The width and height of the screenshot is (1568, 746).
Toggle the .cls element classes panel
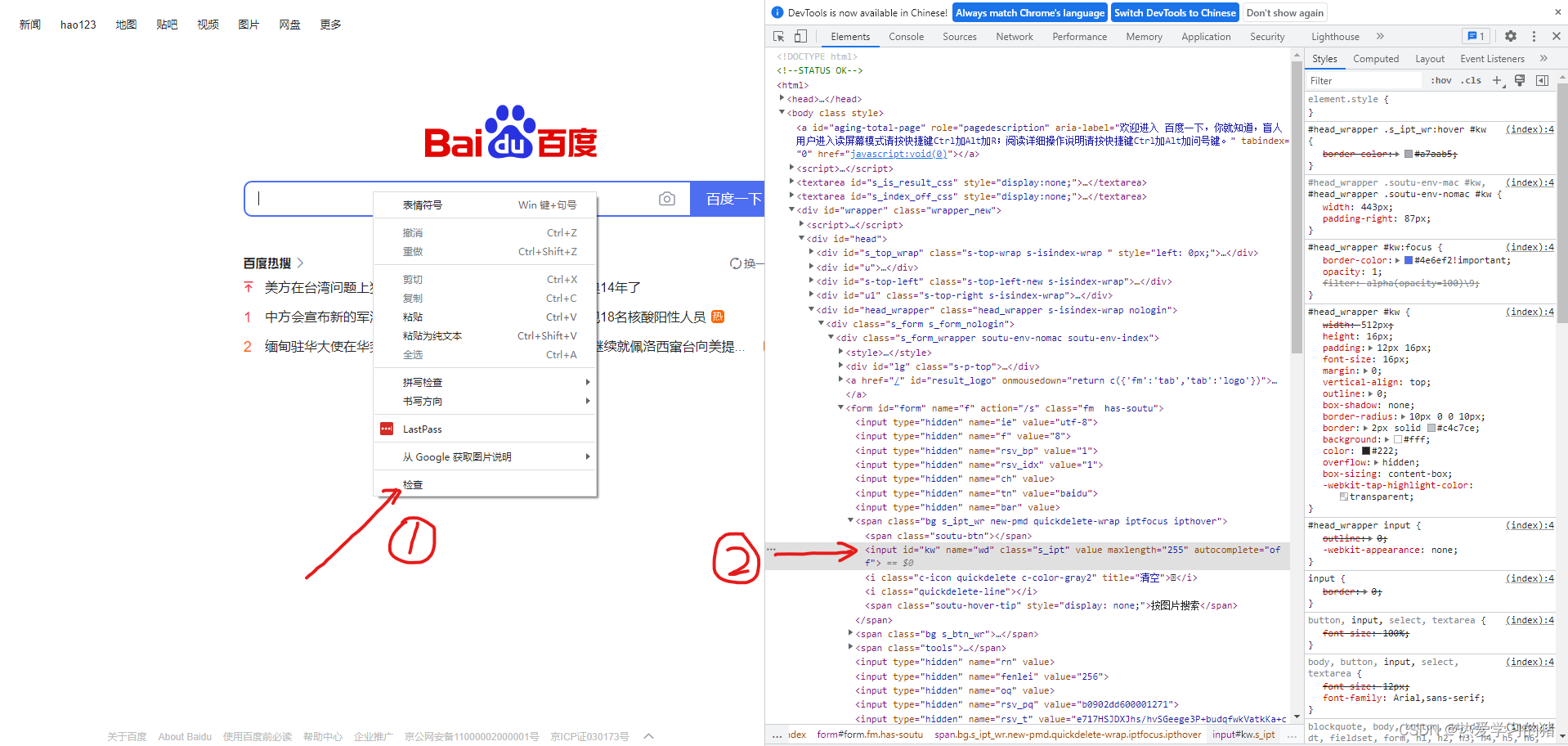[1472, 80]
